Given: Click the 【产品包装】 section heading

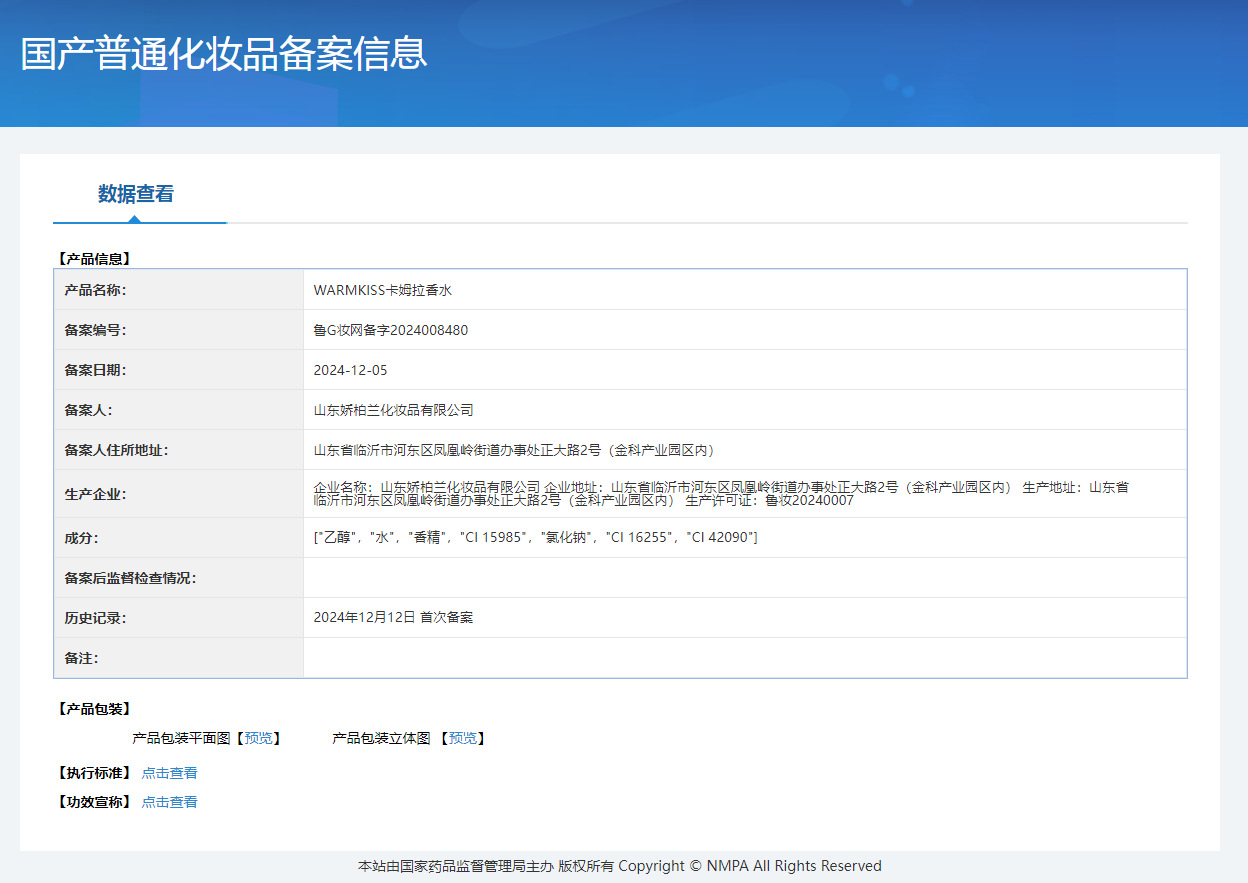Looking at the screenshot, I should [95, 709].
